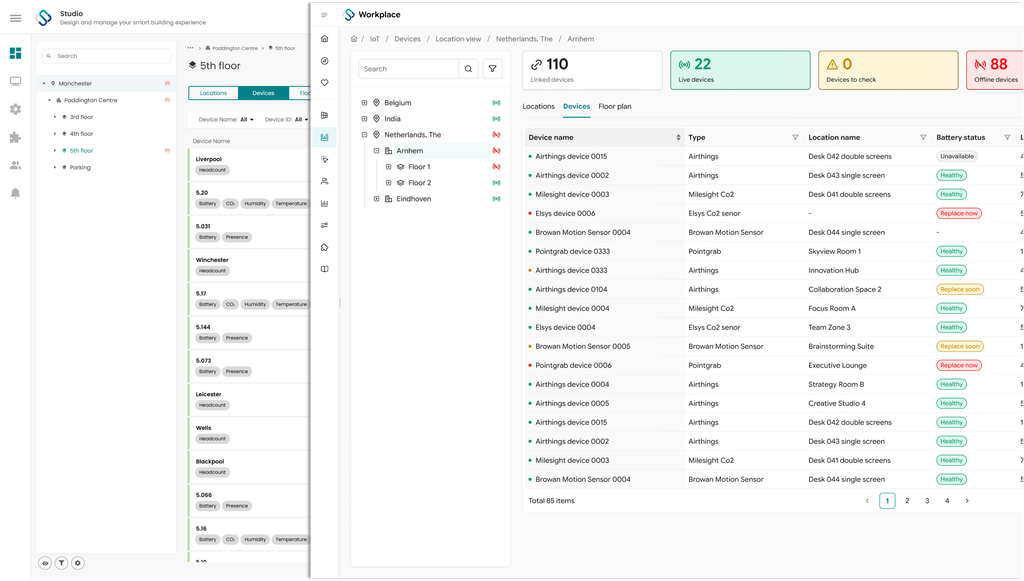Open the Studio hamburger menu
Image resolution: width=1024 pixels, height=581 pixels.
(16, 18)
